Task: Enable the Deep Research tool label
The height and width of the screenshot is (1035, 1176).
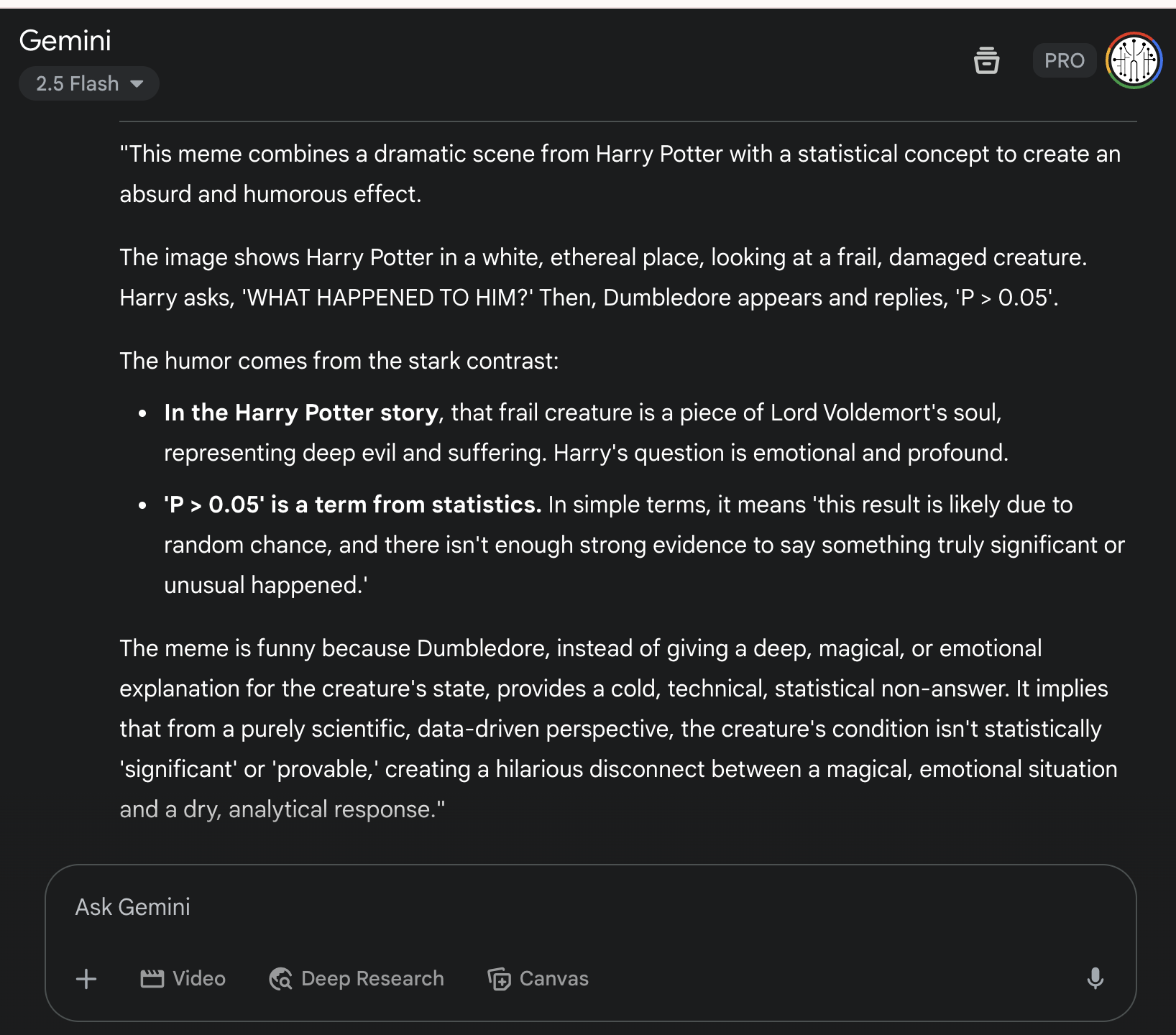Action: pyautogui.click(x=372, y=979)
